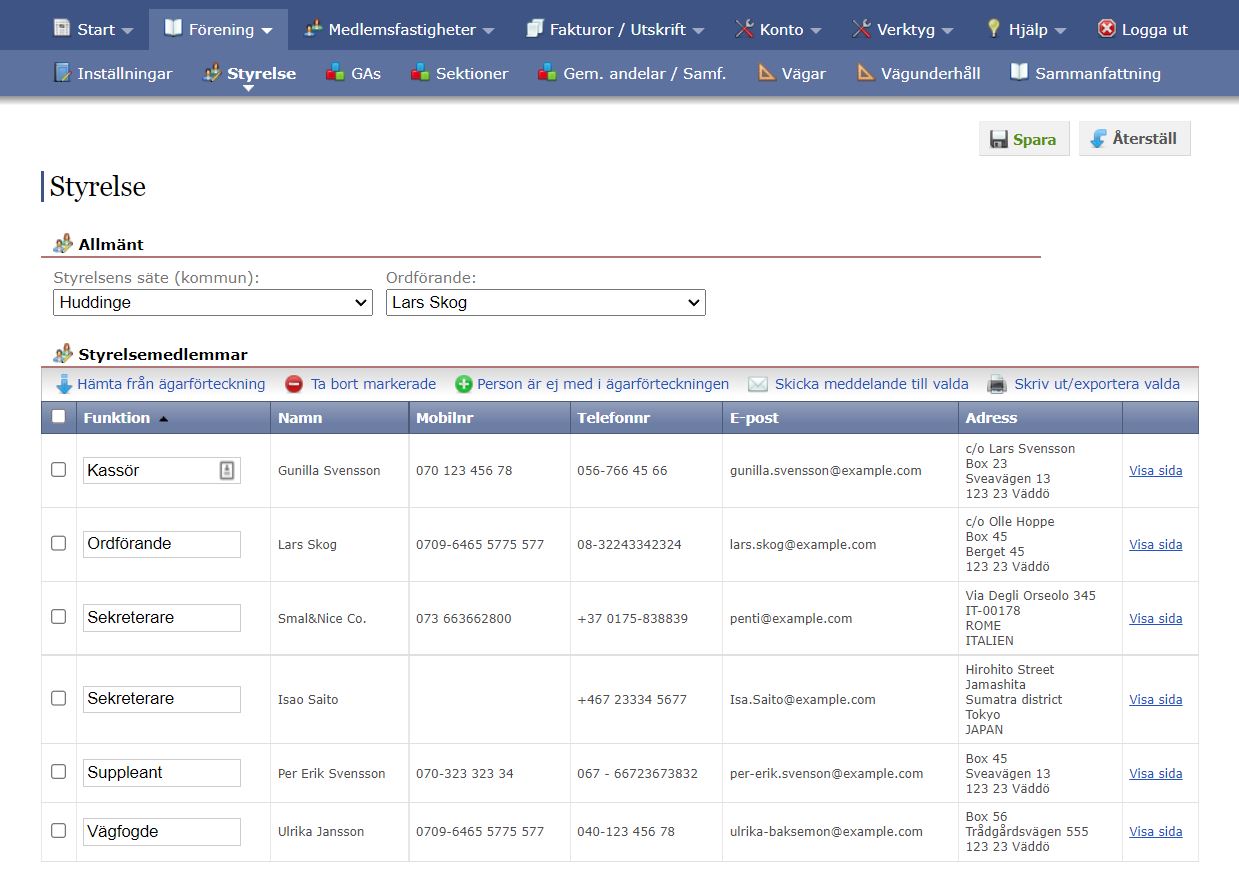Click Hämta från ägarförteckning download icon
Image resolution: width=1239 pixels, height=884 pixels.
coord(64,384)
